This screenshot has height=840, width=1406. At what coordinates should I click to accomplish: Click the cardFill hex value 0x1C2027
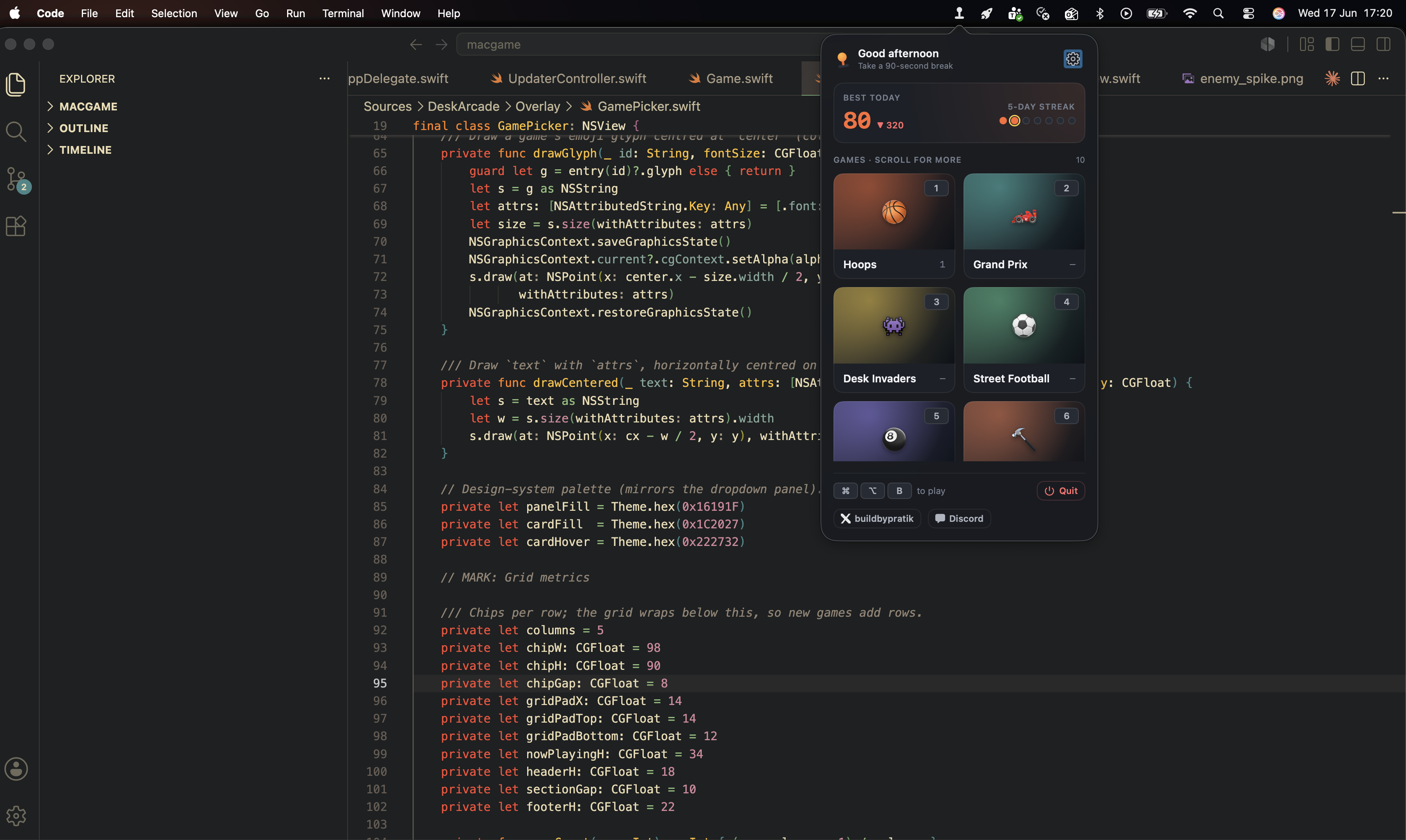(x=710, y=524)
